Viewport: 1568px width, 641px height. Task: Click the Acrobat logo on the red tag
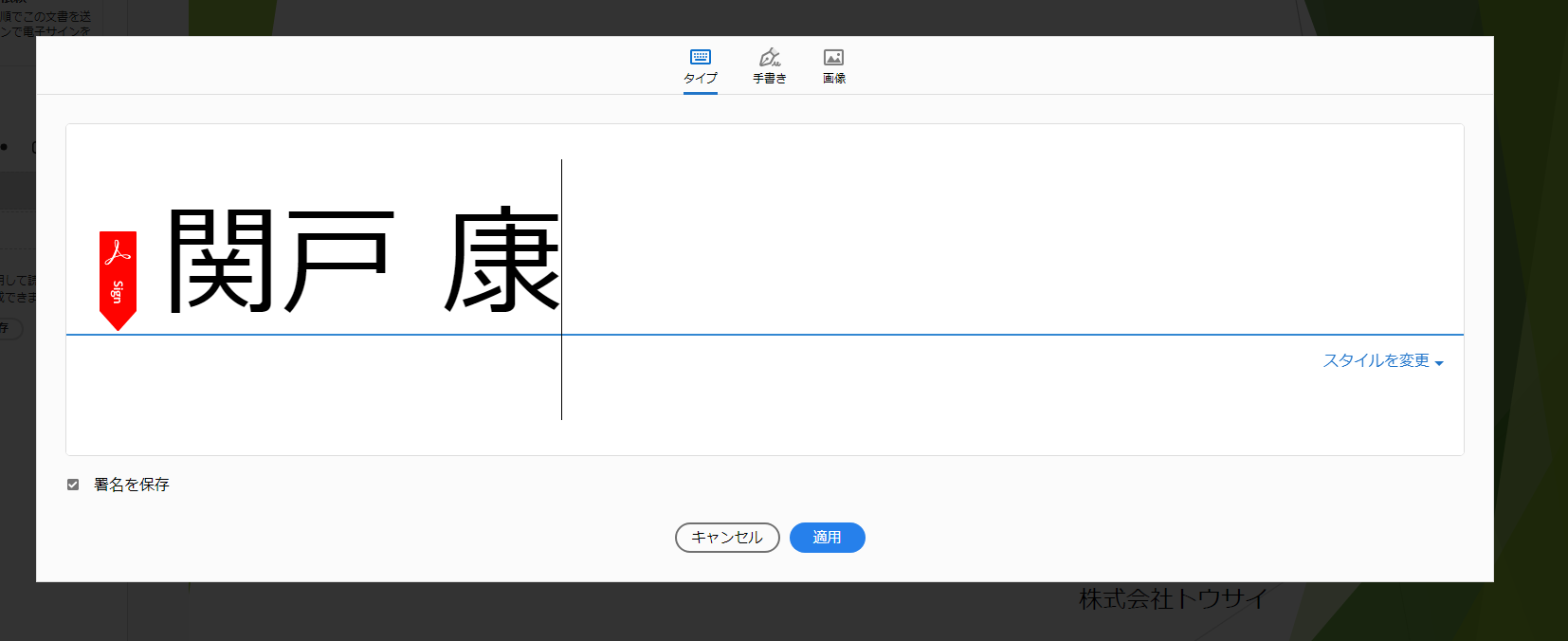point(118,253)
